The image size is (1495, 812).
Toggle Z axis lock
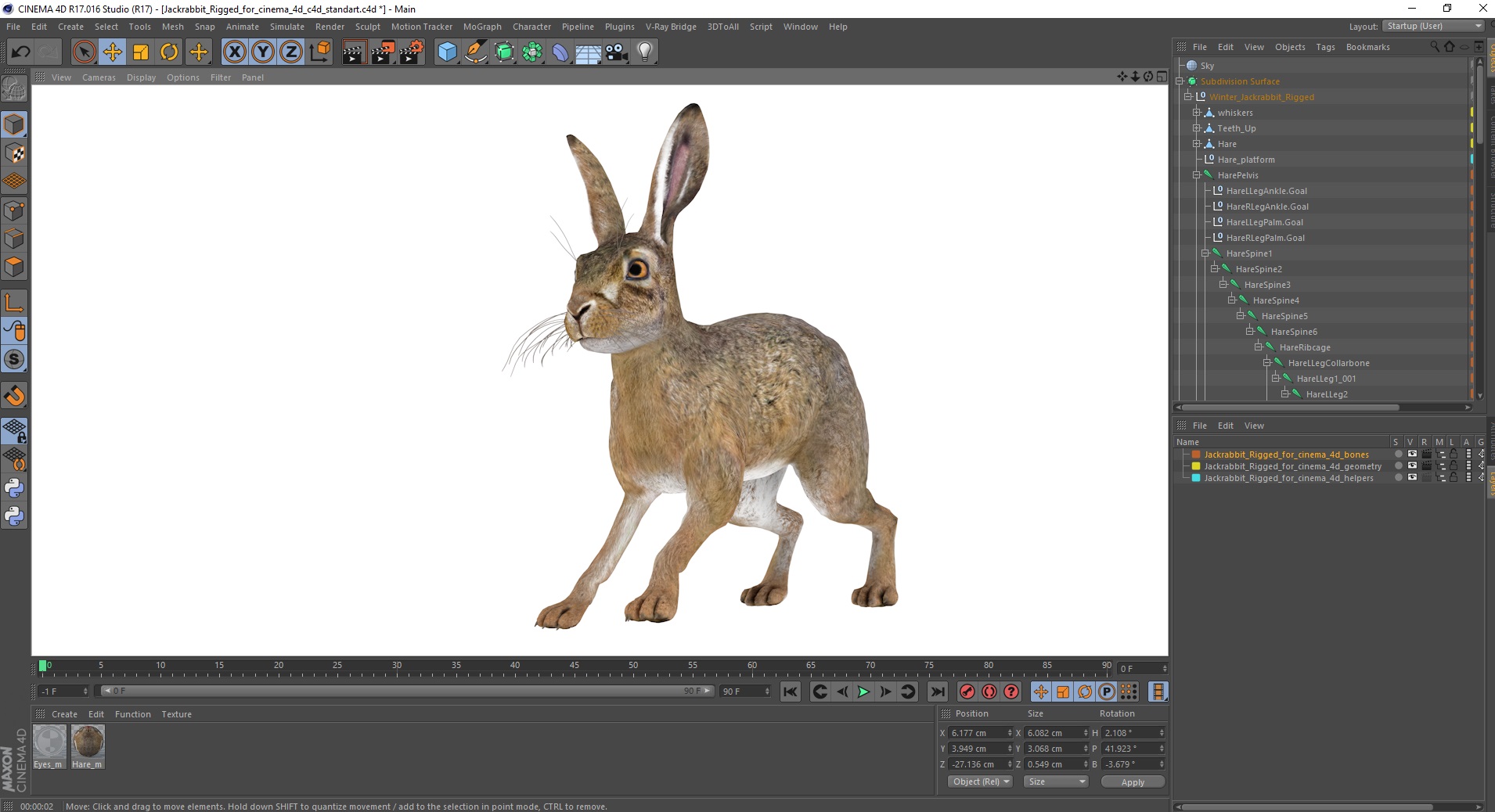pos(291,52)
